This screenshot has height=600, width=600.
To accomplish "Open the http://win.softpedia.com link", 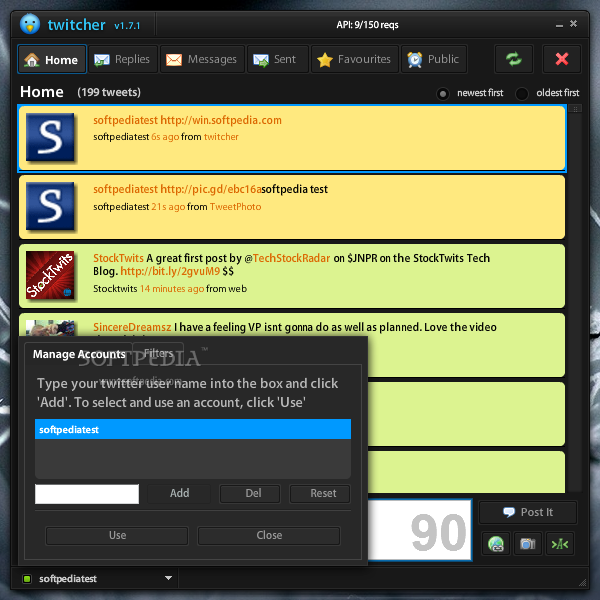I will point(221,120).
